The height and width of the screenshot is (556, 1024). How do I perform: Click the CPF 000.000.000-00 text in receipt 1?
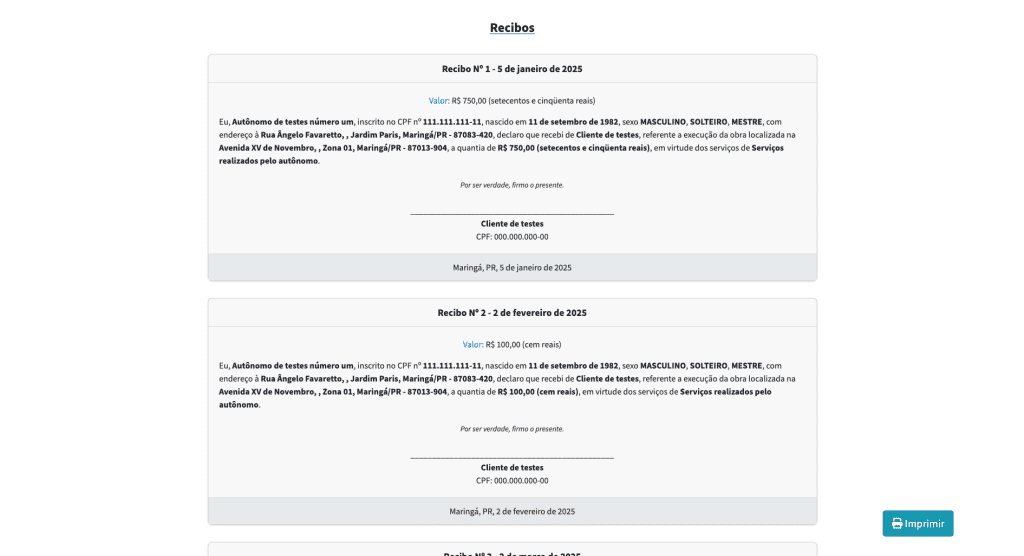click(512, 237)
